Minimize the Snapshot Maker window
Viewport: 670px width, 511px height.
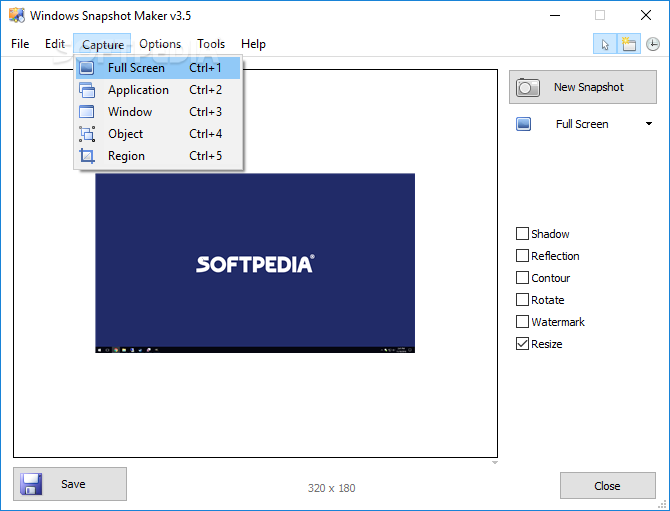[x=555, y=15]
